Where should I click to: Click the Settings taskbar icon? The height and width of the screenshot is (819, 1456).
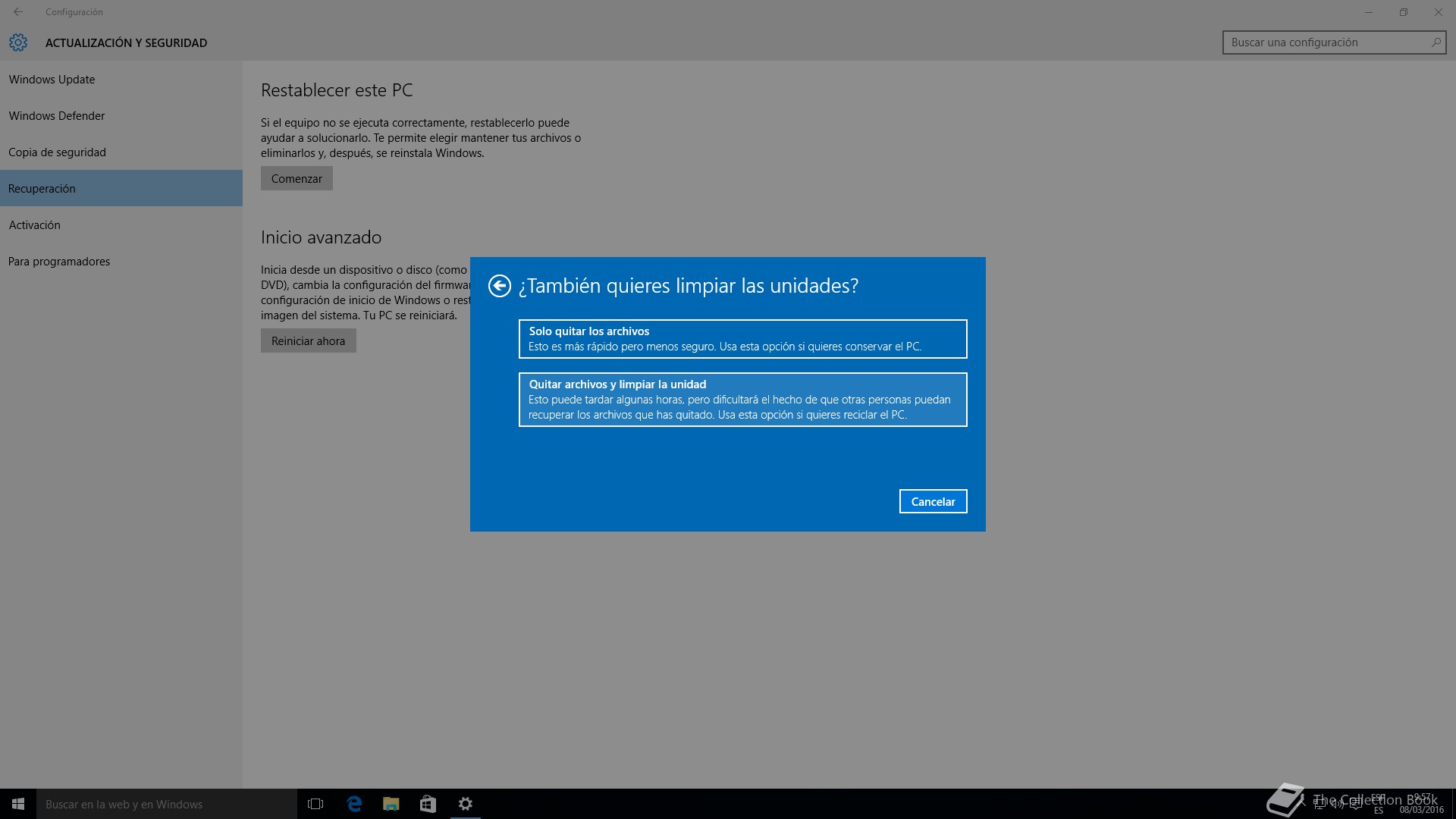[x=466, y=804]
